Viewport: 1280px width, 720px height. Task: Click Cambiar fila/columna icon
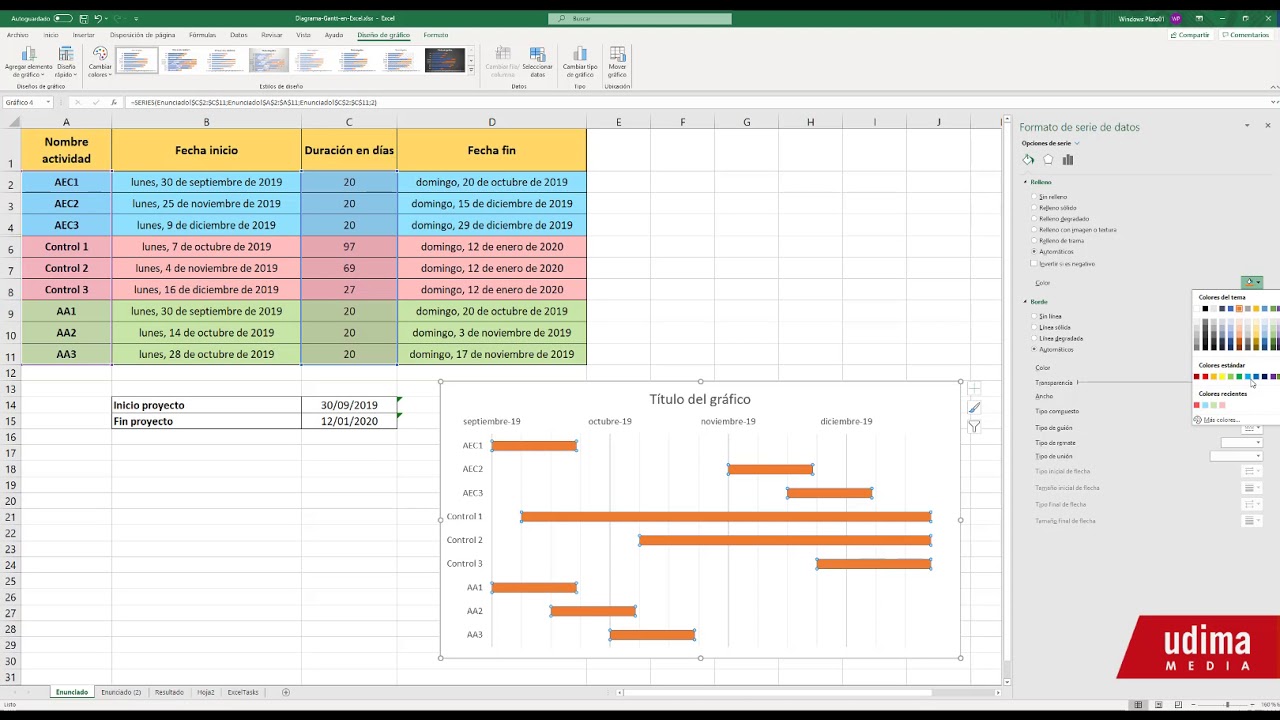coord(503,55)
